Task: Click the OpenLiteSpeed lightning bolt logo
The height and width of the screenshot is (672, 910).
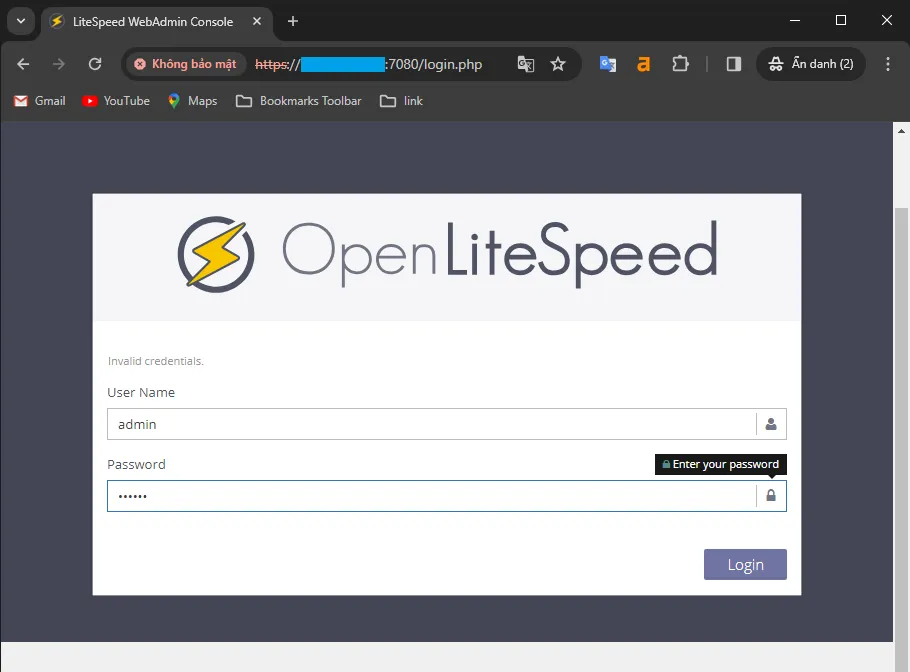Action: click(216, 254)
